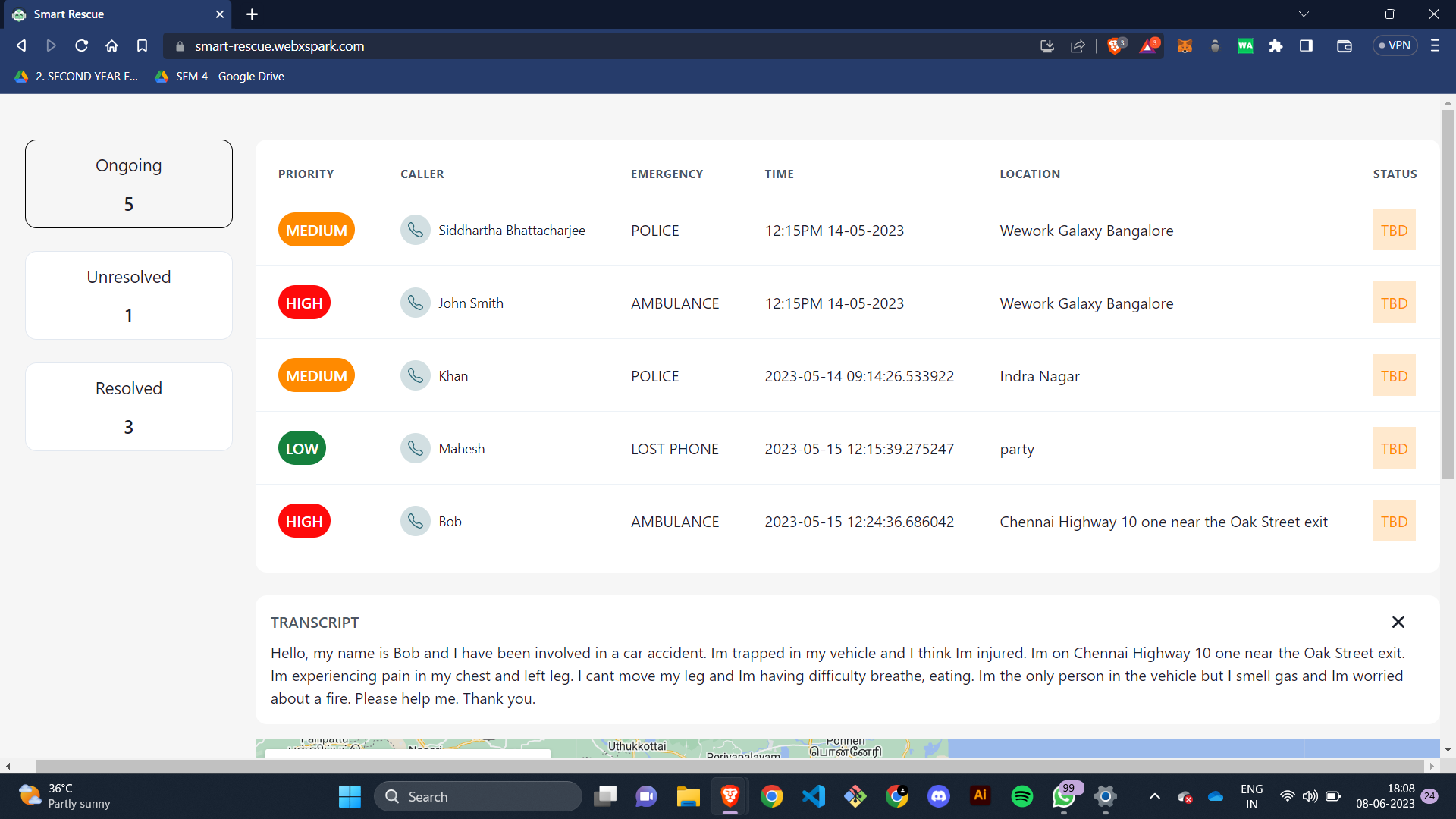Open the Spotify icon on the taskbar

1021,796
